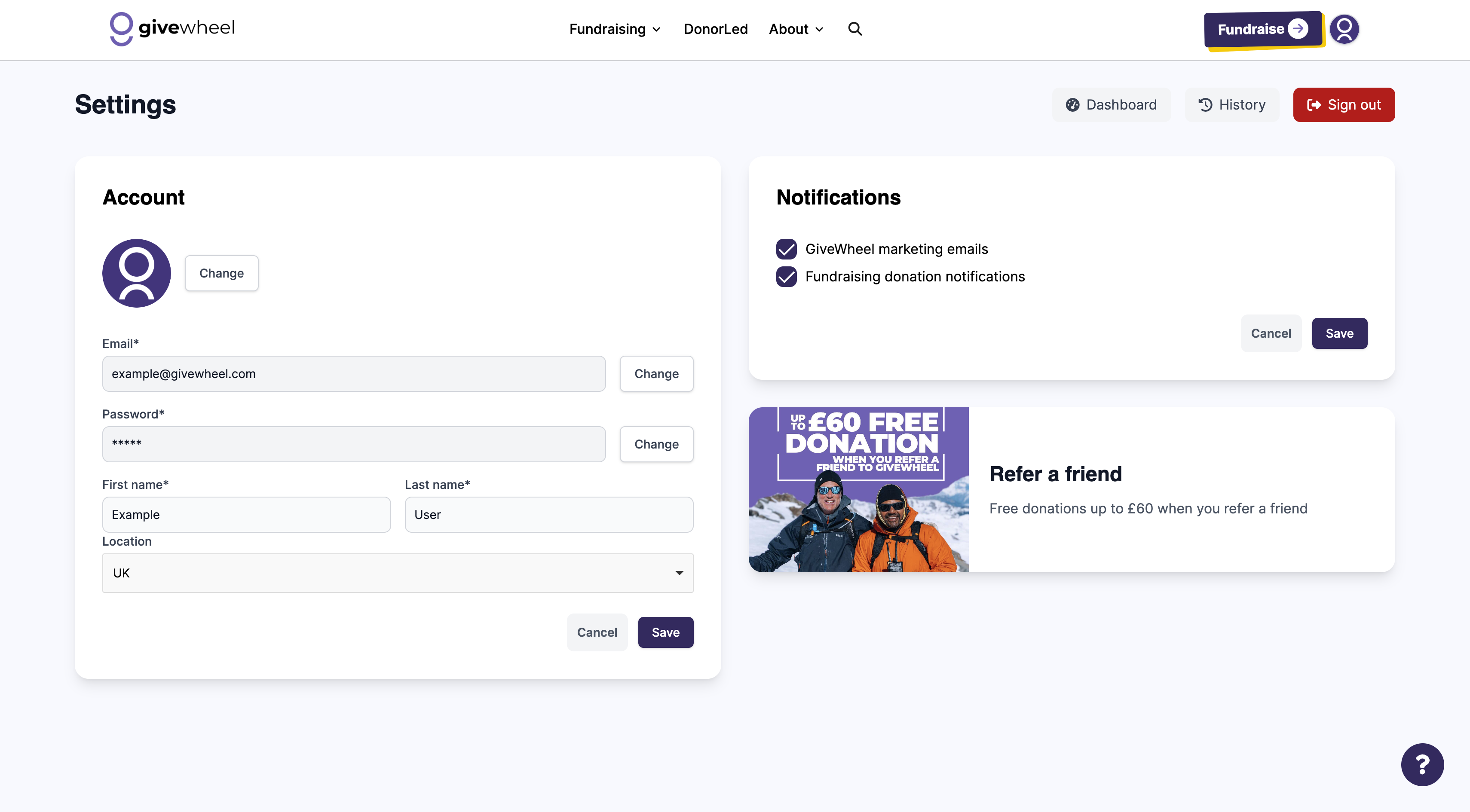The image size is (1470, 812).
Task: Open History via clock icon button
Action: point(1231,105)
